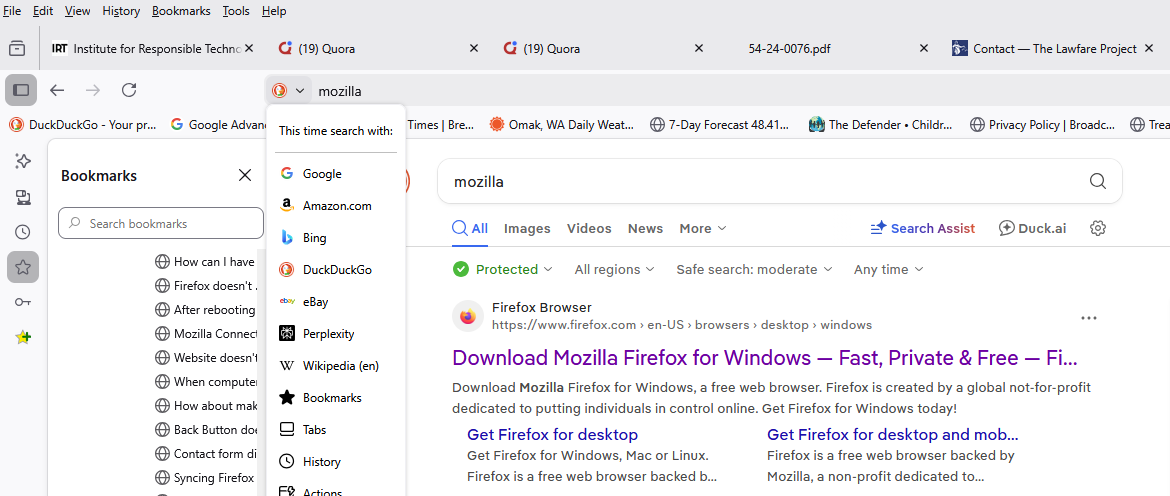Open the Bookmarks sidebar star icon
This screenshot has width=1170, height=496.
pyautogui.click(x=22, y=267)
